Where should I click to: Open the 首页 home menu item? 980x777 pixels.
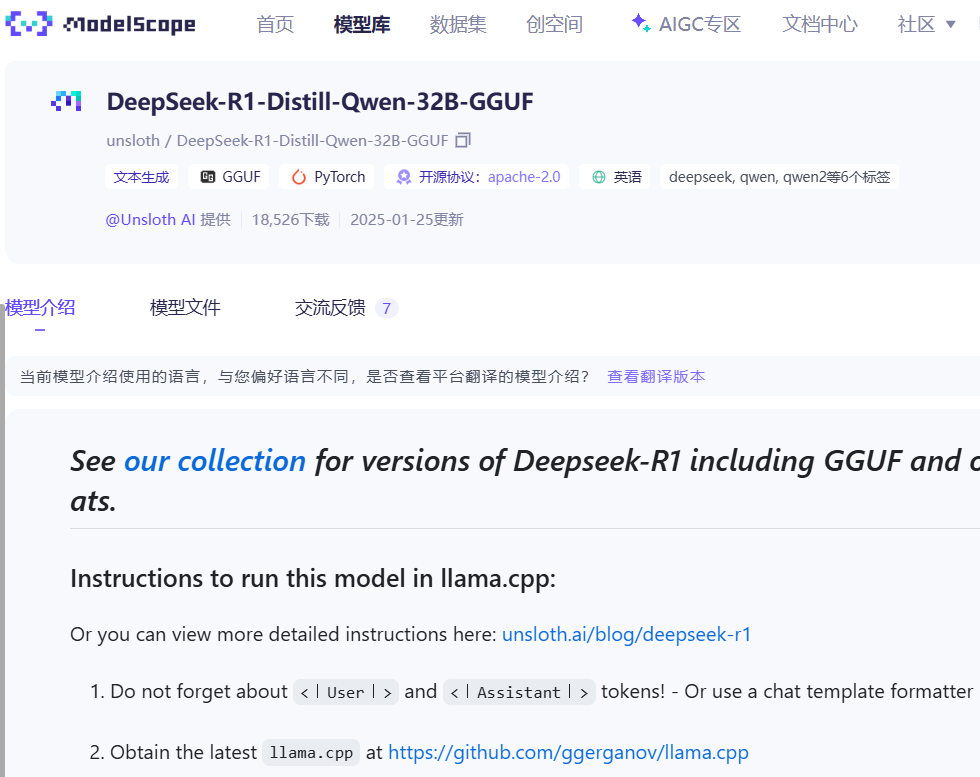pyautogui.click(x=275, y=24)
